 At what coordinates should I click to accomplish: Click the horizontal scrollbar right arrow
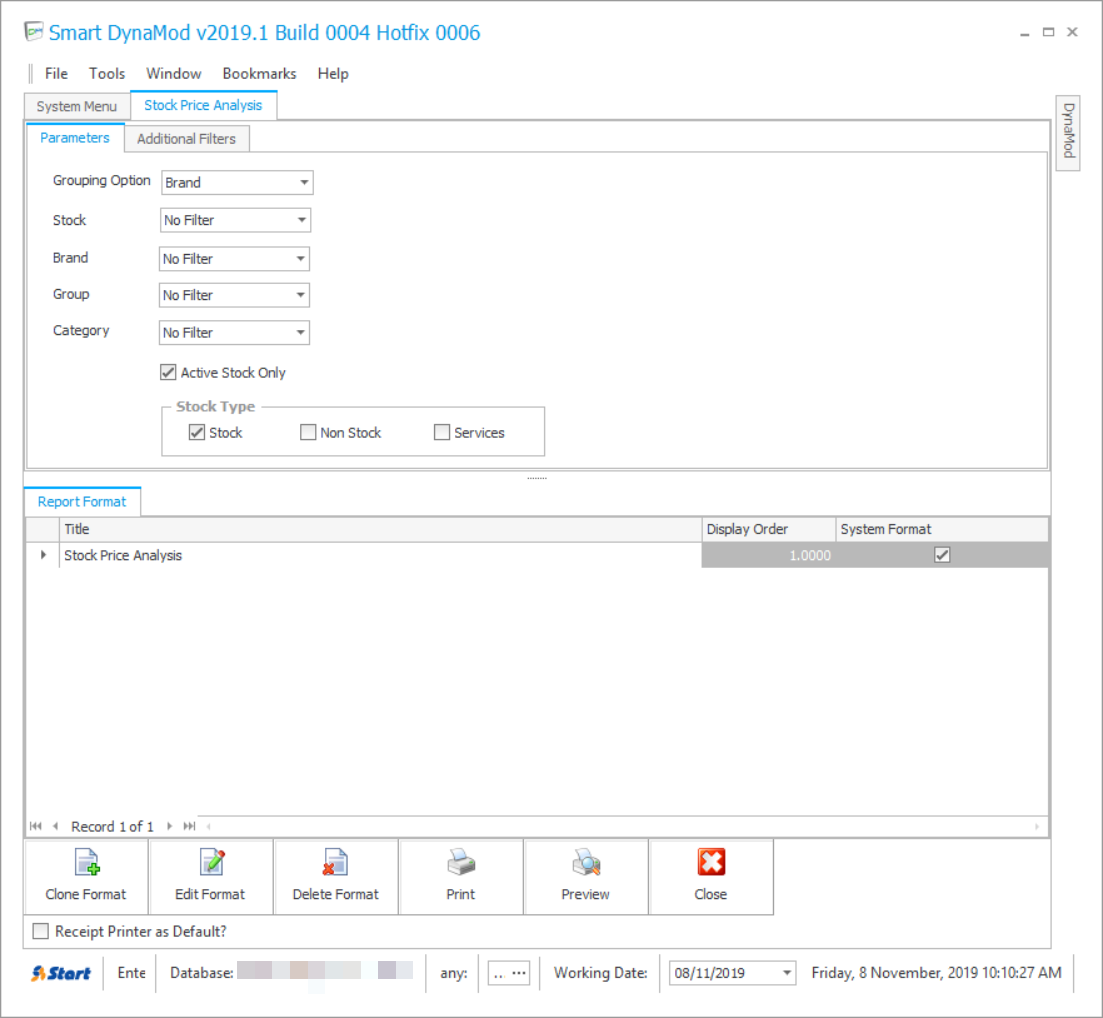[x=1037, y=826]
